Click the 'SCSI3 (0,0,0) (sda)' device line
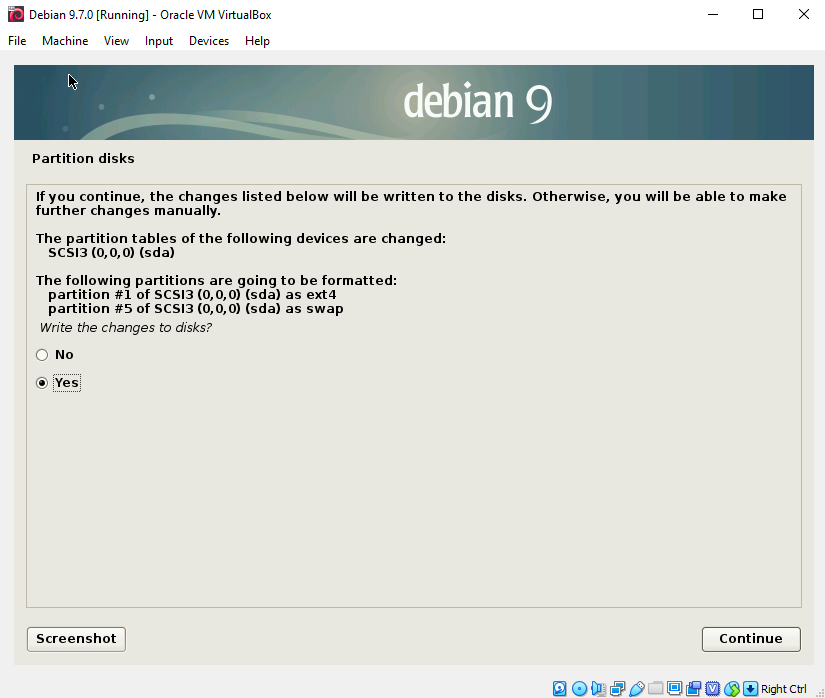This screenshot has width=825, height=698. tap(112, 252)
